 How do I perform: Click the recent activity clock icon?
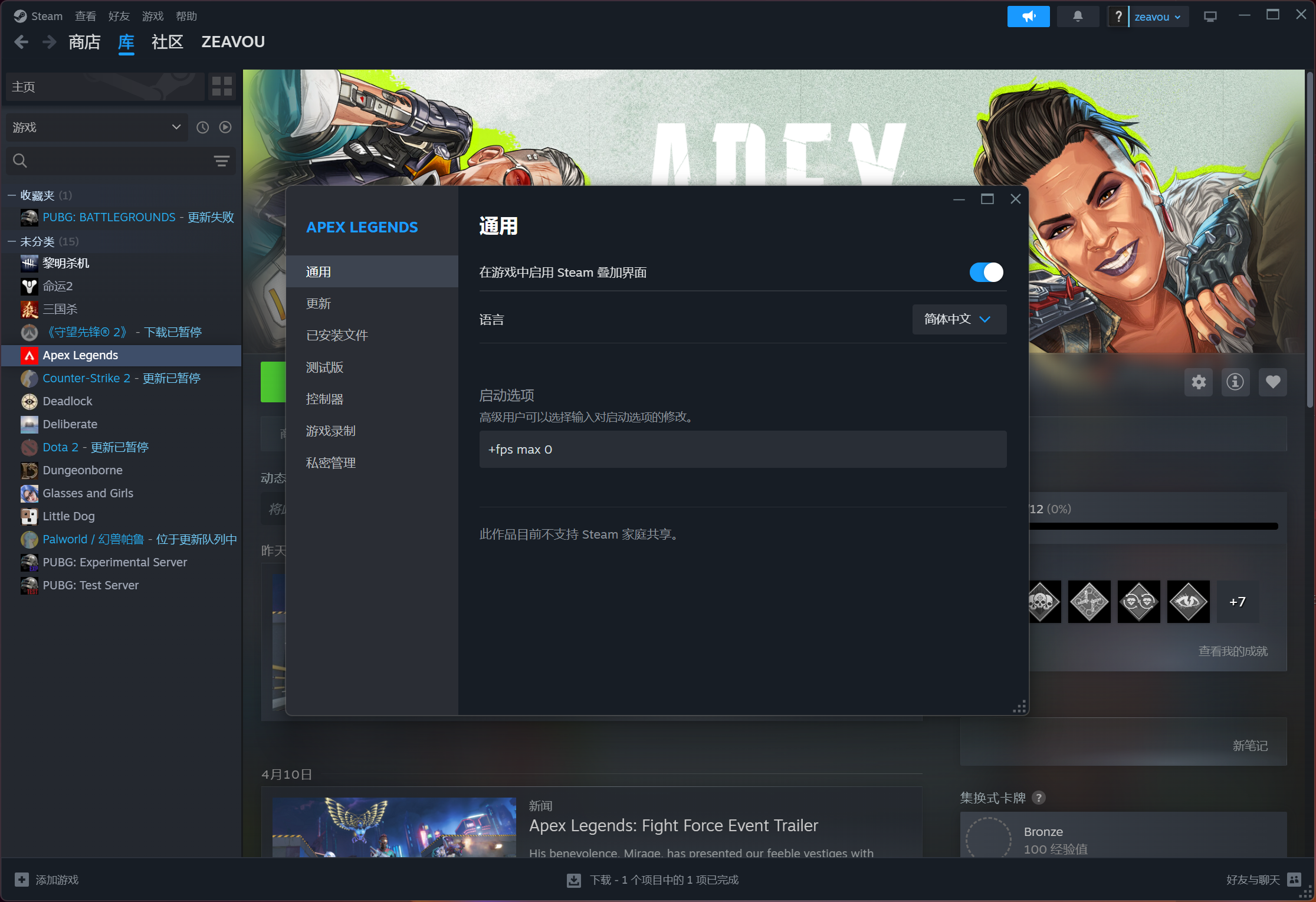[x=202, y=127]
